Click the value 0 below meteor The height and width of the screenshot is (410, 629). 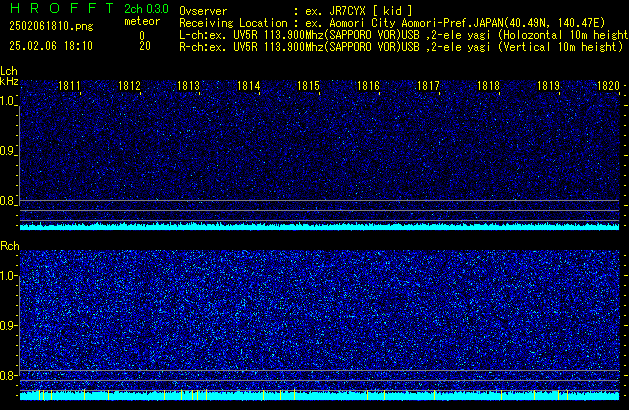[142, 36]
